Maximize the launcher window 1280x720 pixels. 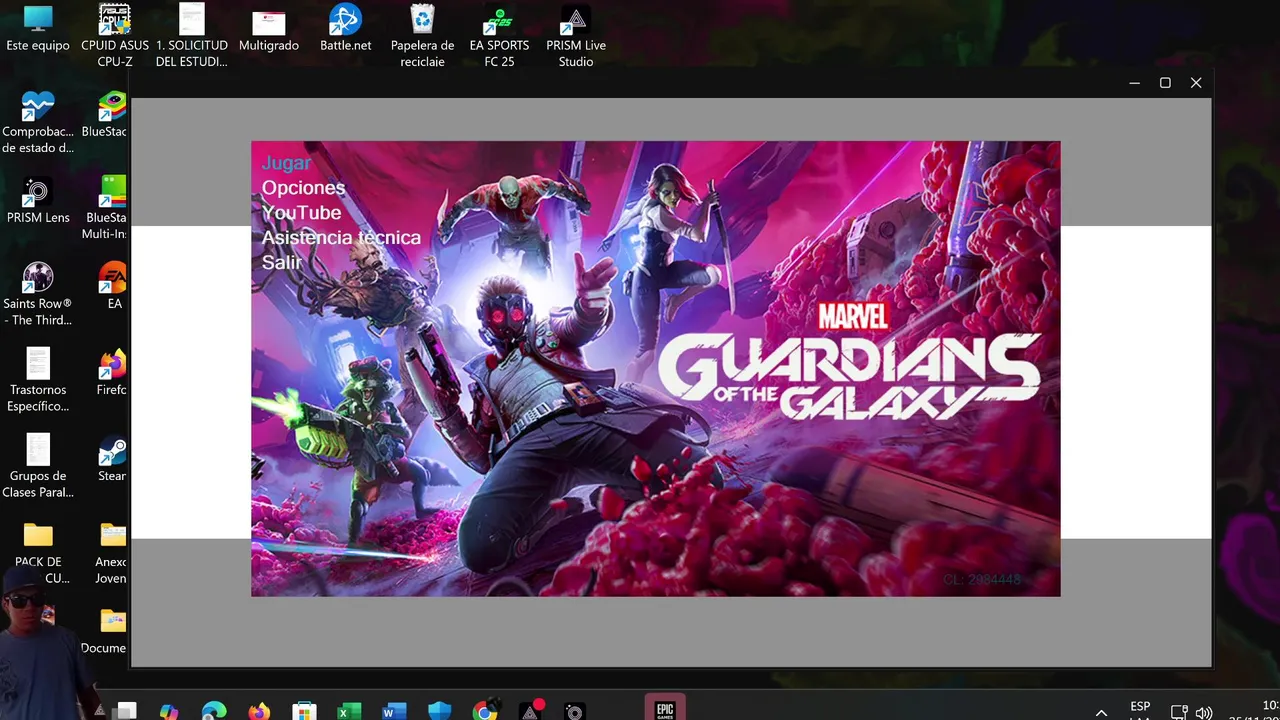click(x=1165, y=83)
